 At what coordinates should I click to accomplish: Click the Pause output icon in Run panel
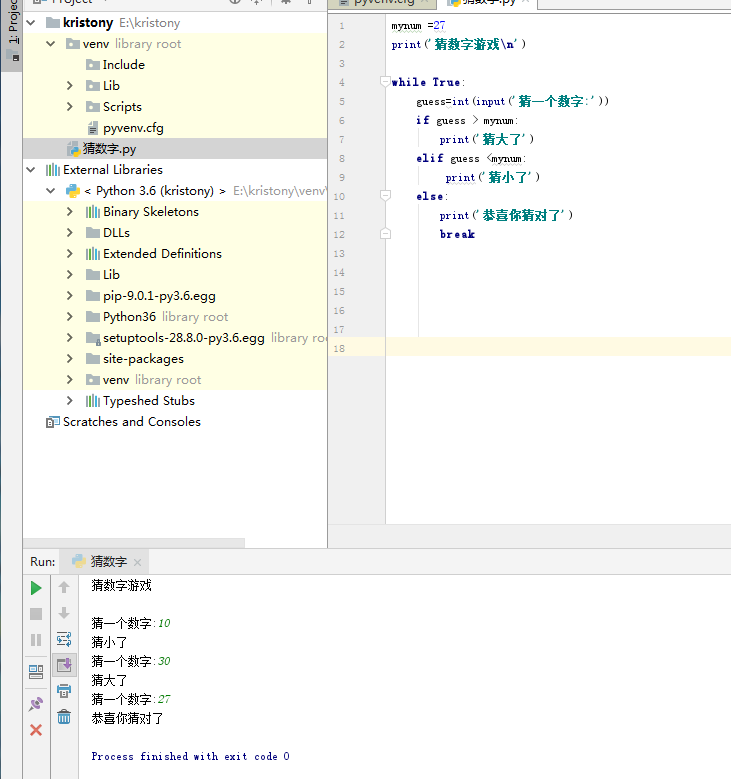coord(36,640)
